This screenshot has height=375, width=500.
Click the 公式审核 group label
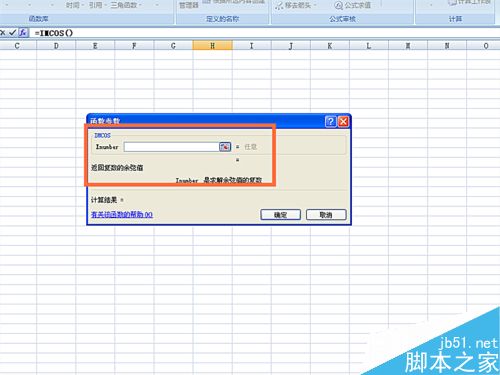click(342, 19)
